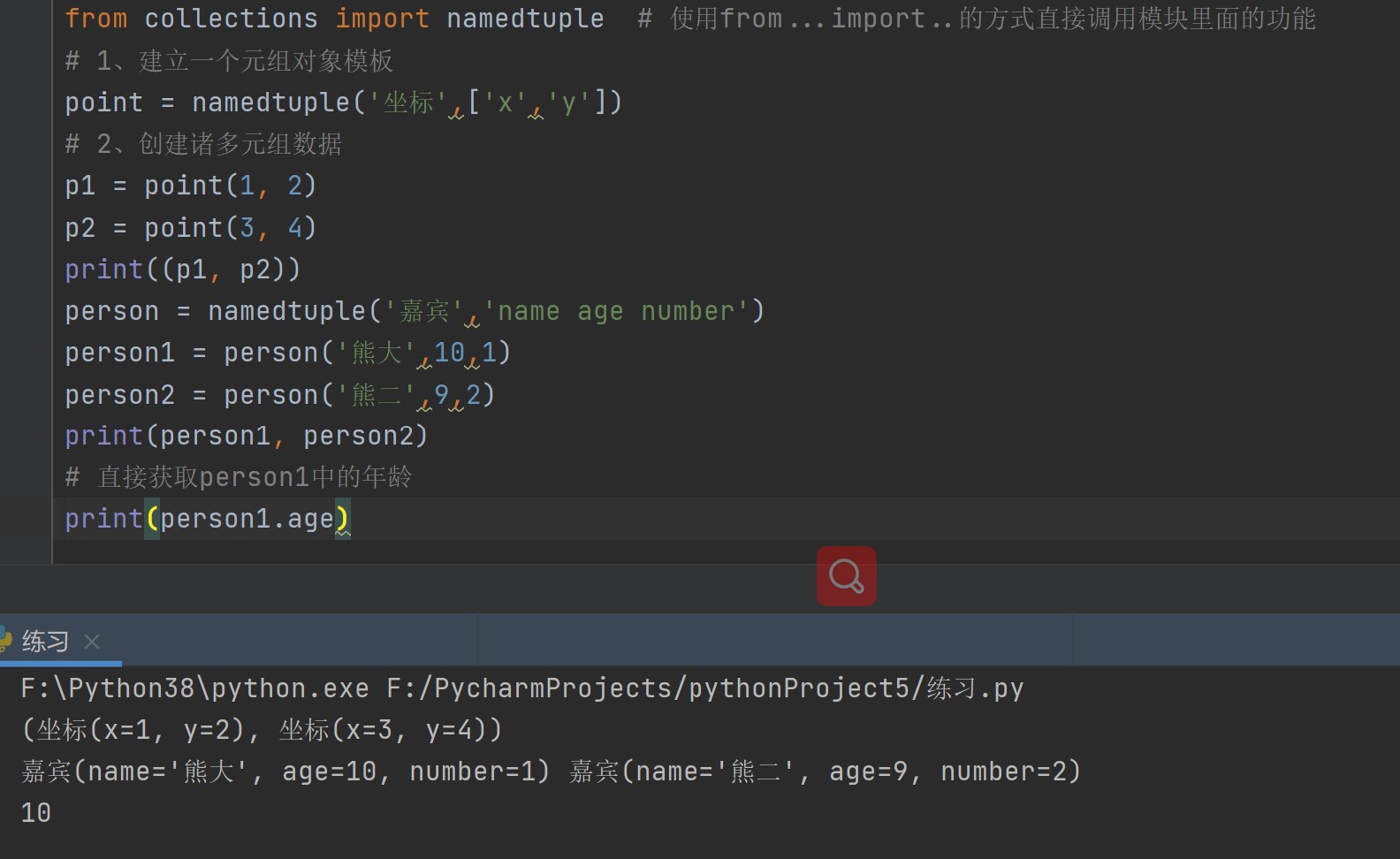The image size is (1400, 859).
Task: Click the red magnifier search icon
Action: pyautogui.click(x=846, y=576)
